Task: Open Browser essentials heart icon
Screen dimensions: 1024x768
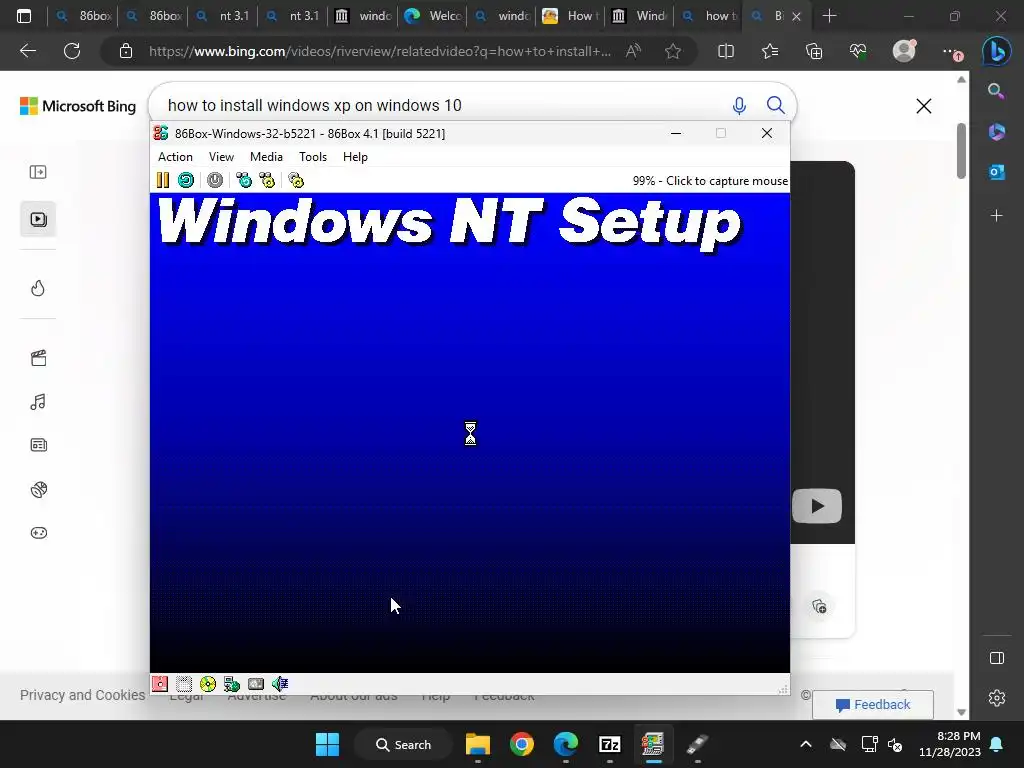Action: pyautogui.click(x=858, y=51)
